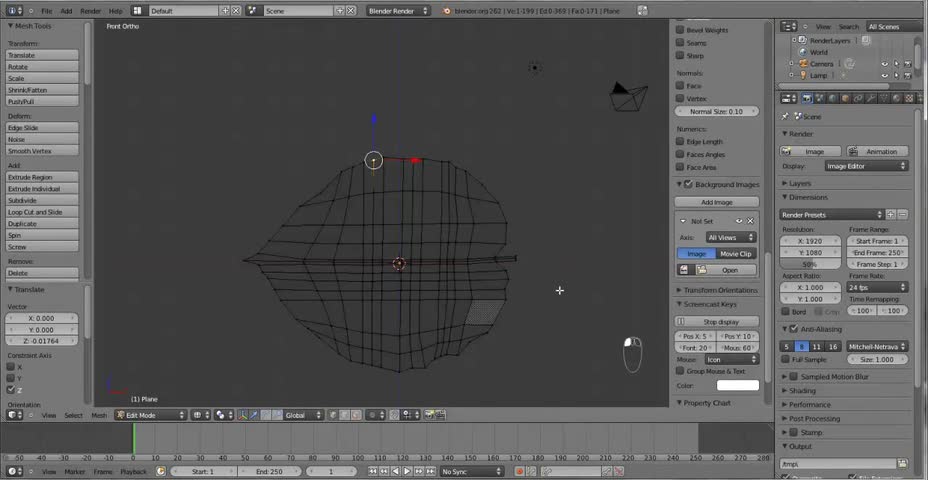This screenshot has width=928, height=480.
Task: Click the Add Image button
Action: pos(717,202)
